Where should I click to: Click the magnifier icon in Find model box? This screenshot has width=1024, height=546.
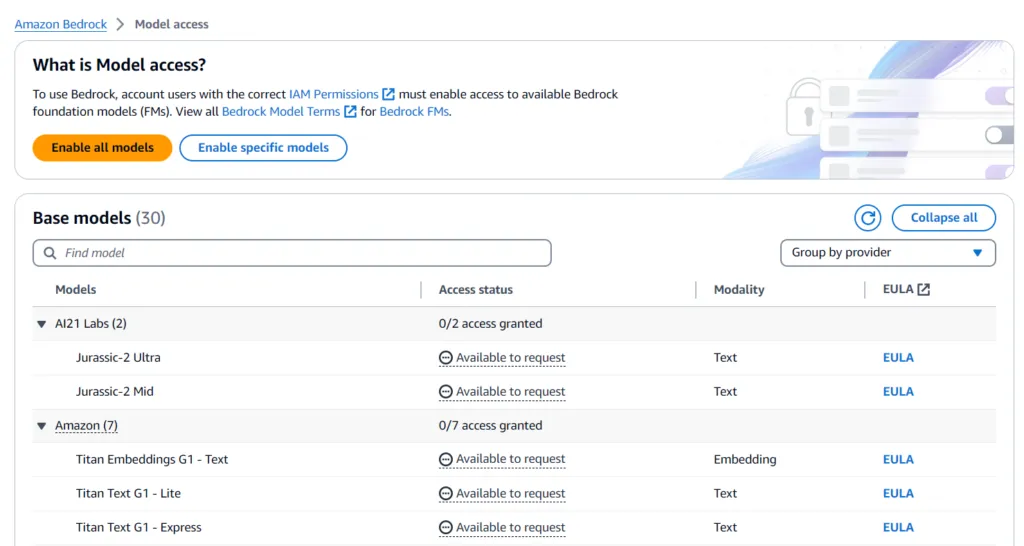pos(50,253)
